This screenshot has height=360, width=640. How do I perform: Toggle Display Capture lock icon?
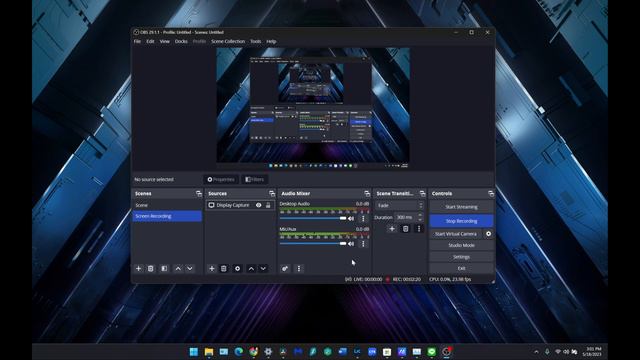(x=268, y=205)
